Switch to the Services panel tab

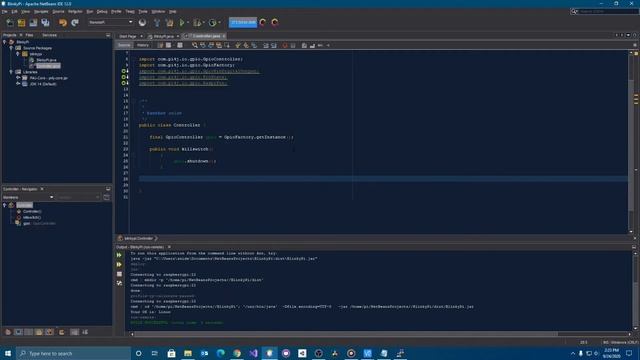[49, 35]
